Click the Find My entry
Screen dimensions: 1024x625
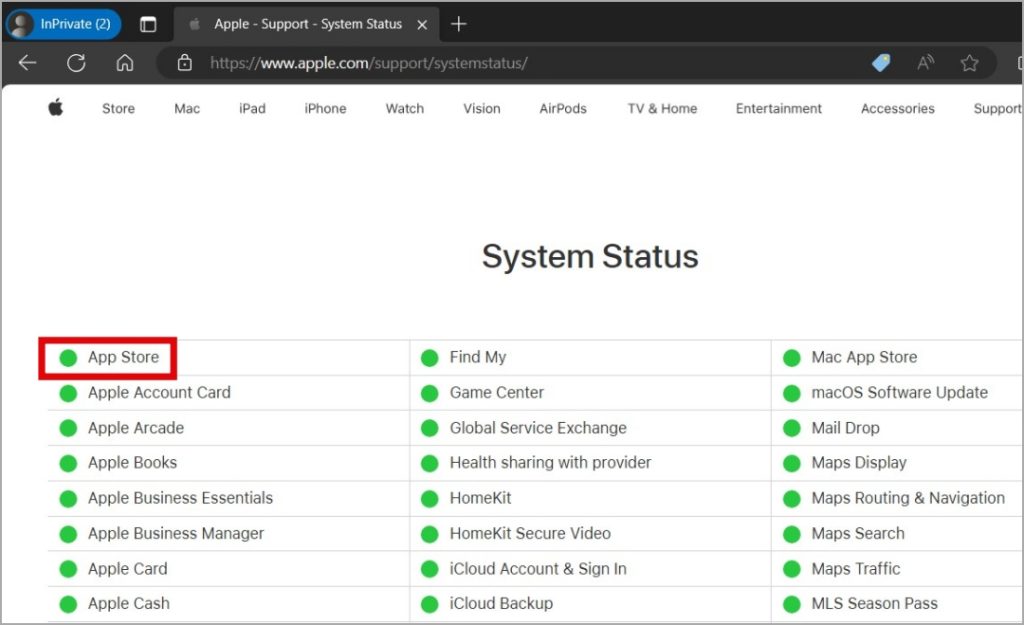pos(478,357)
